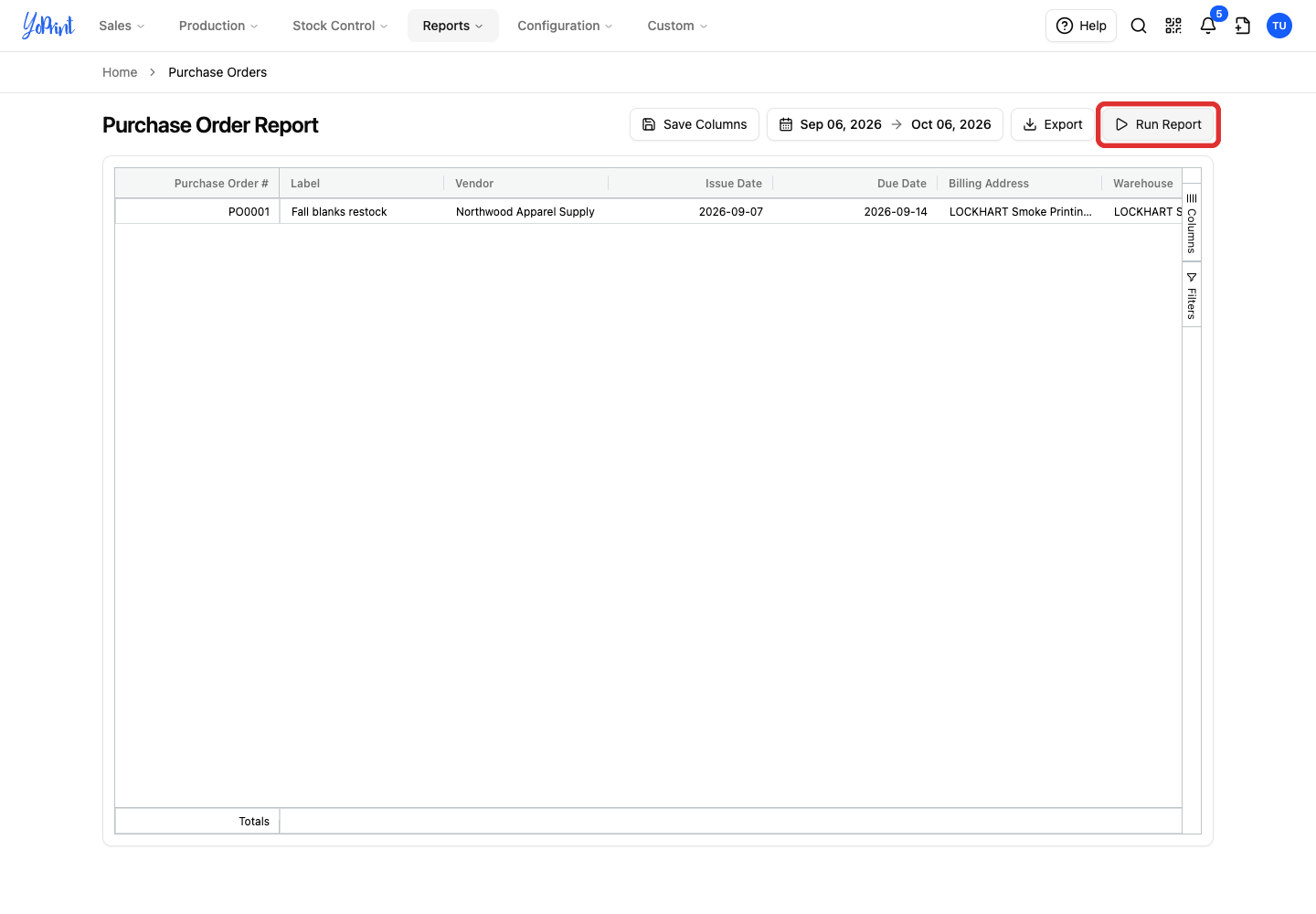Select the PO0001 cell

click(x=197, y=212)
